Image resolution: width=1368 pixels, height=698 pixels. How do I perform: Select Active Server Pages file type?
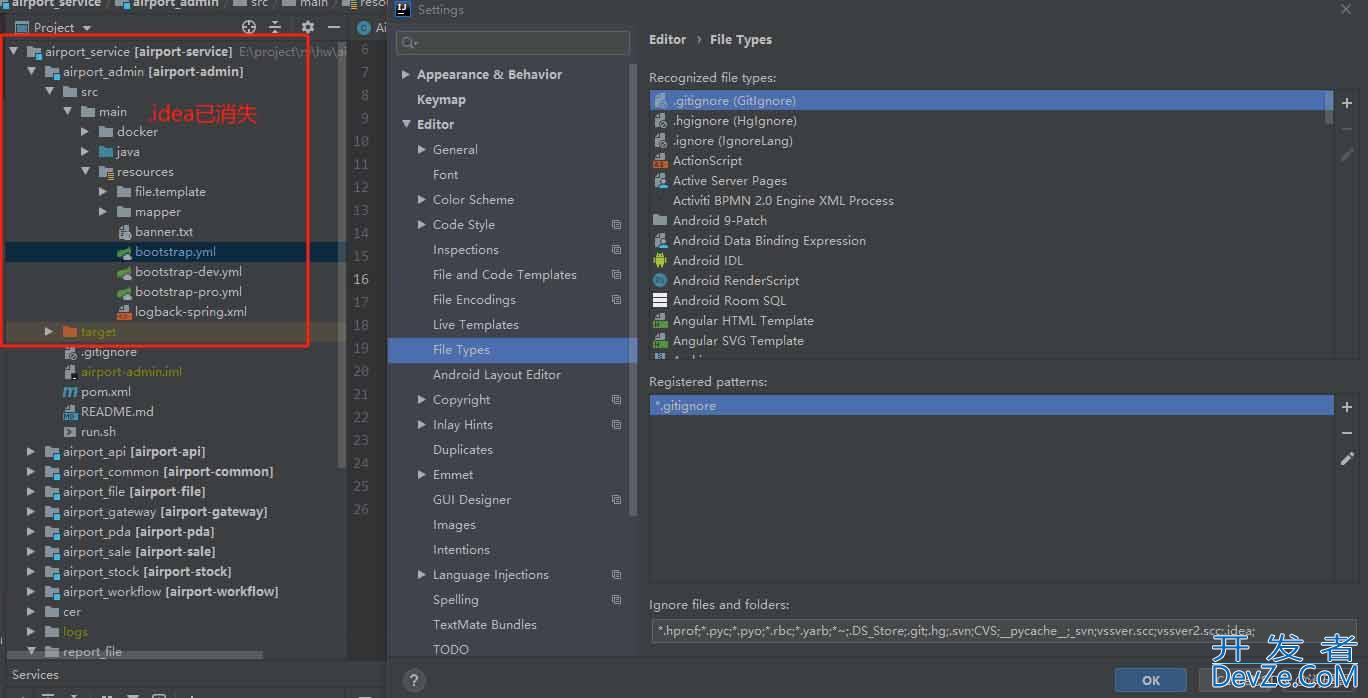[729, 181]
